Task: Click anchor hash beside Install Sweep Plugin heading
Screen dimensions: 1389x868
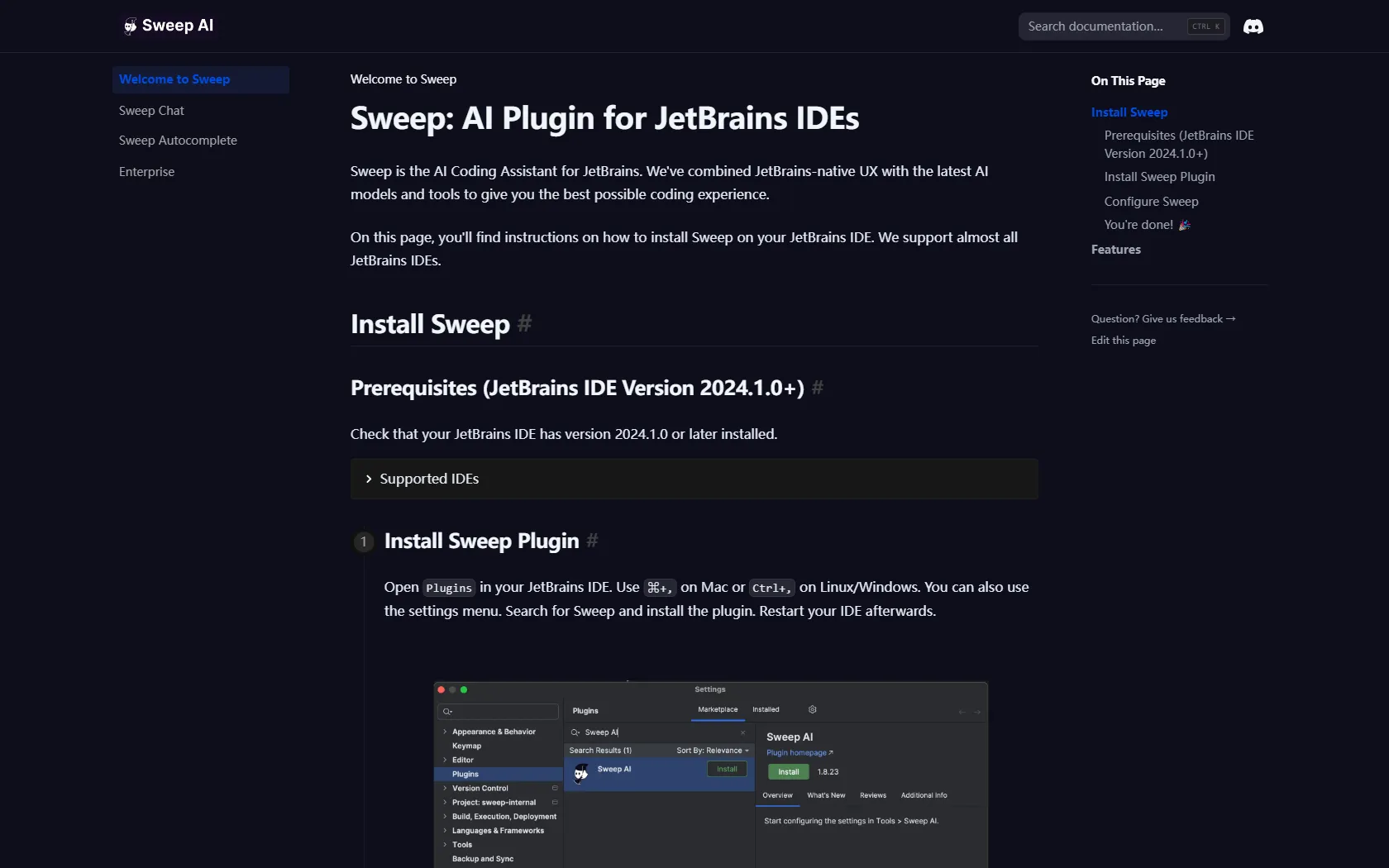Action: pyautogui.click(x=592, y=541)
